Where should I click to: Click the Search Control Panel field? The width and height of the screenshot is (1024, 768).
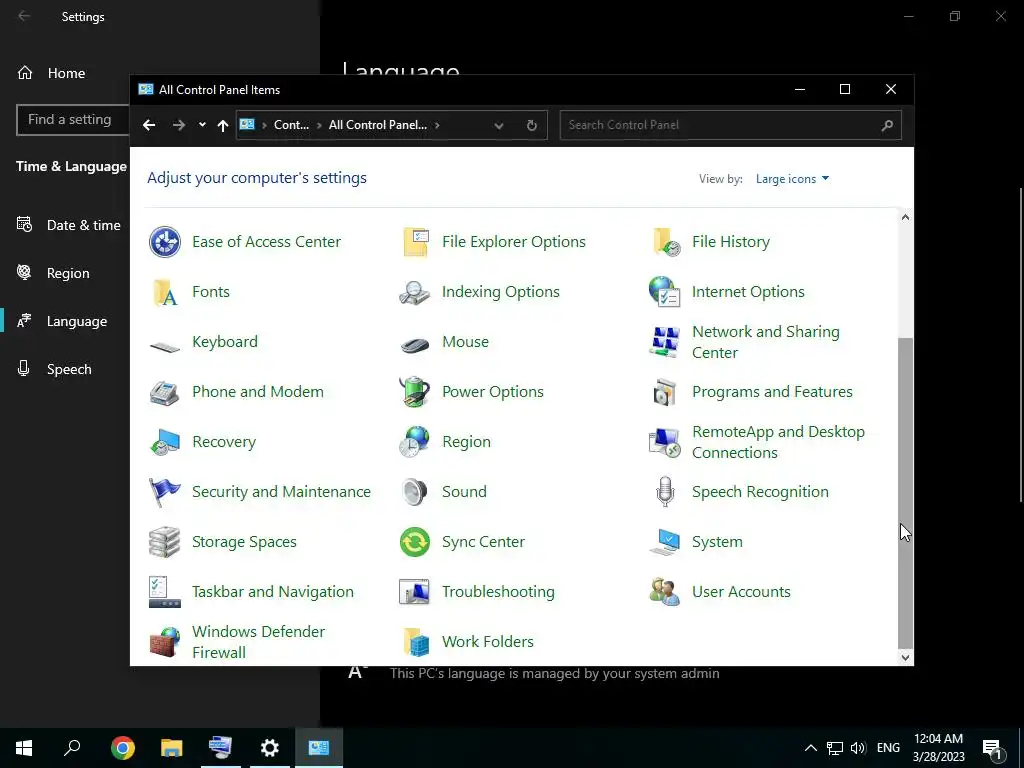pyautogui.click(x=731, y=125)
